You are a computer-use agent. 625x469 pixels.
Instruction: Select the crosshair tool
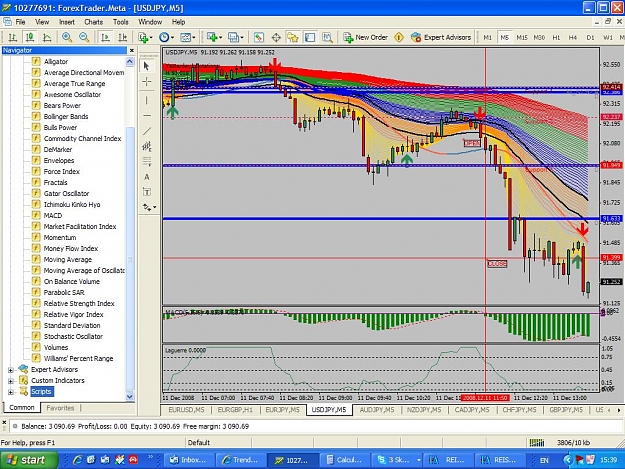(x=147, y=82)
